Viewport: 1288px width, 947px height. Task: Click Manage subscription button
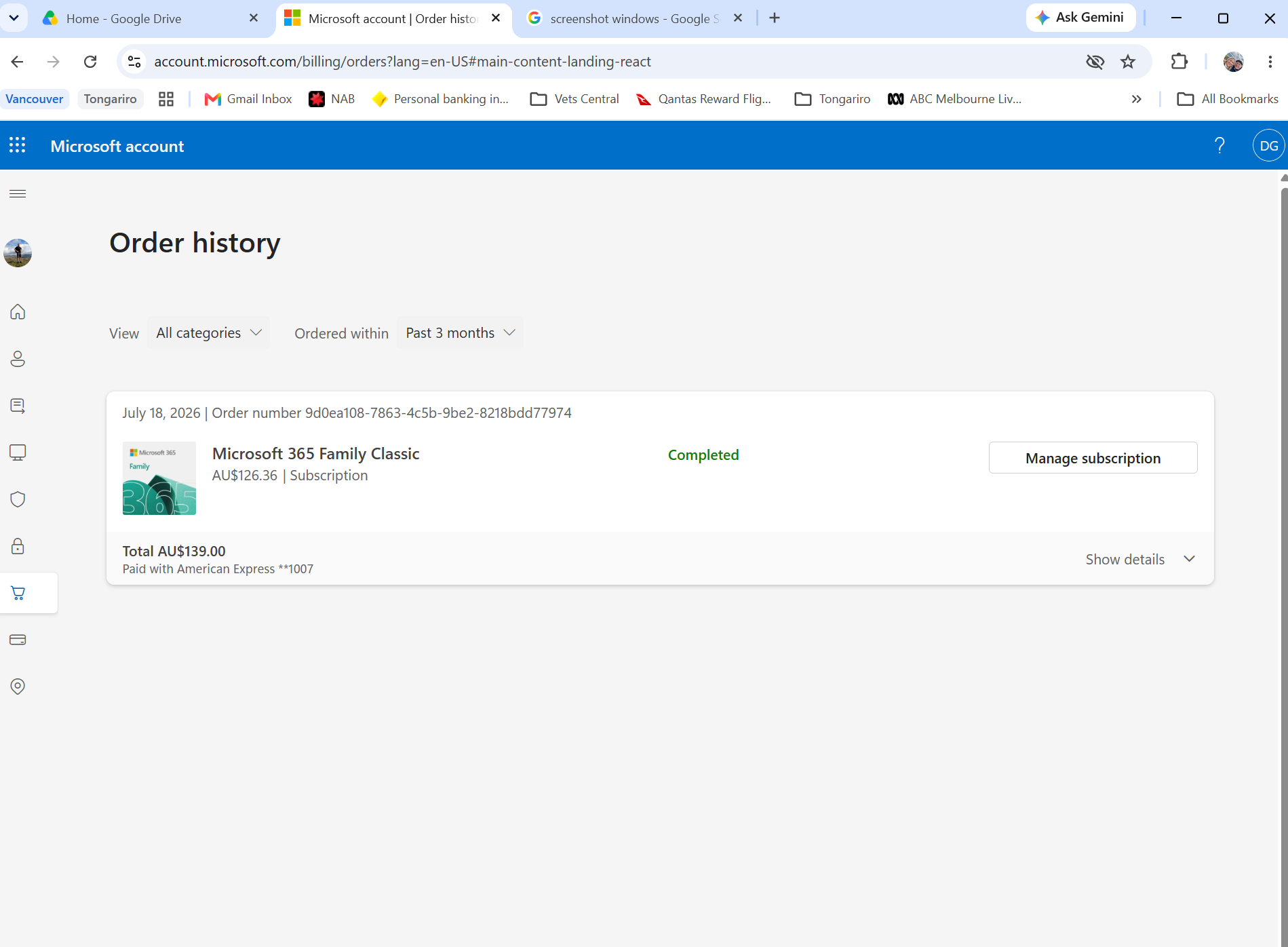(x=1093, y=458)
